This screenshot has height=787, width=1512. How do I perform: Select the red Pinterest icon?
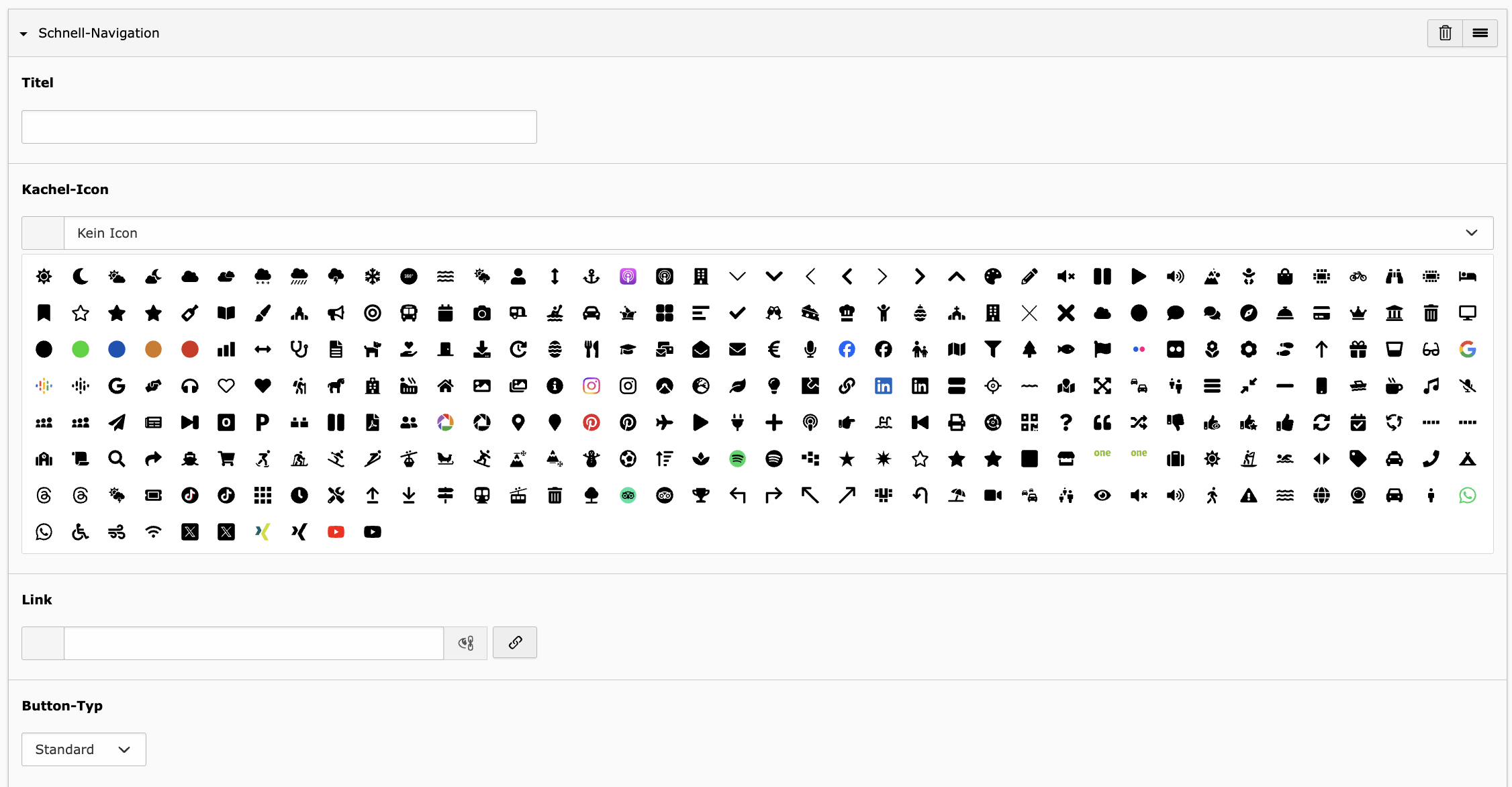(x=591, y=422)
